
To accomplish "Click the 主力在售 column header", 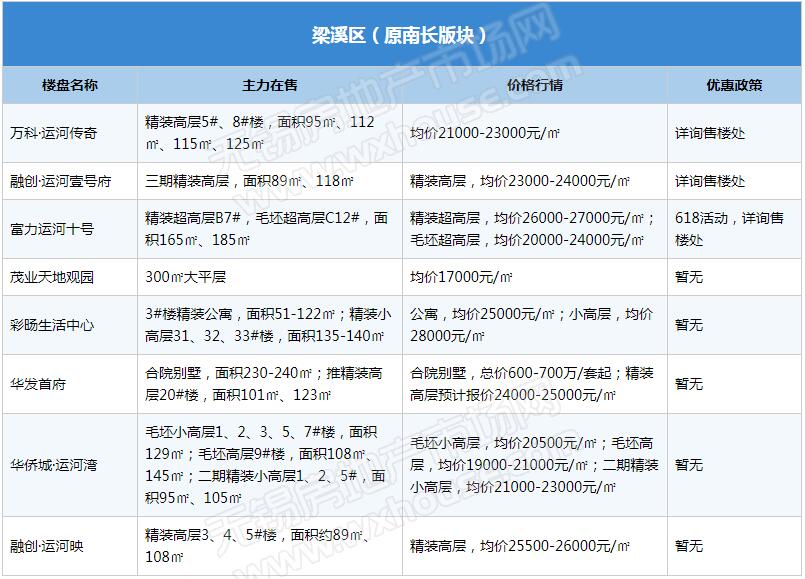I will click(x=270, y=85).
